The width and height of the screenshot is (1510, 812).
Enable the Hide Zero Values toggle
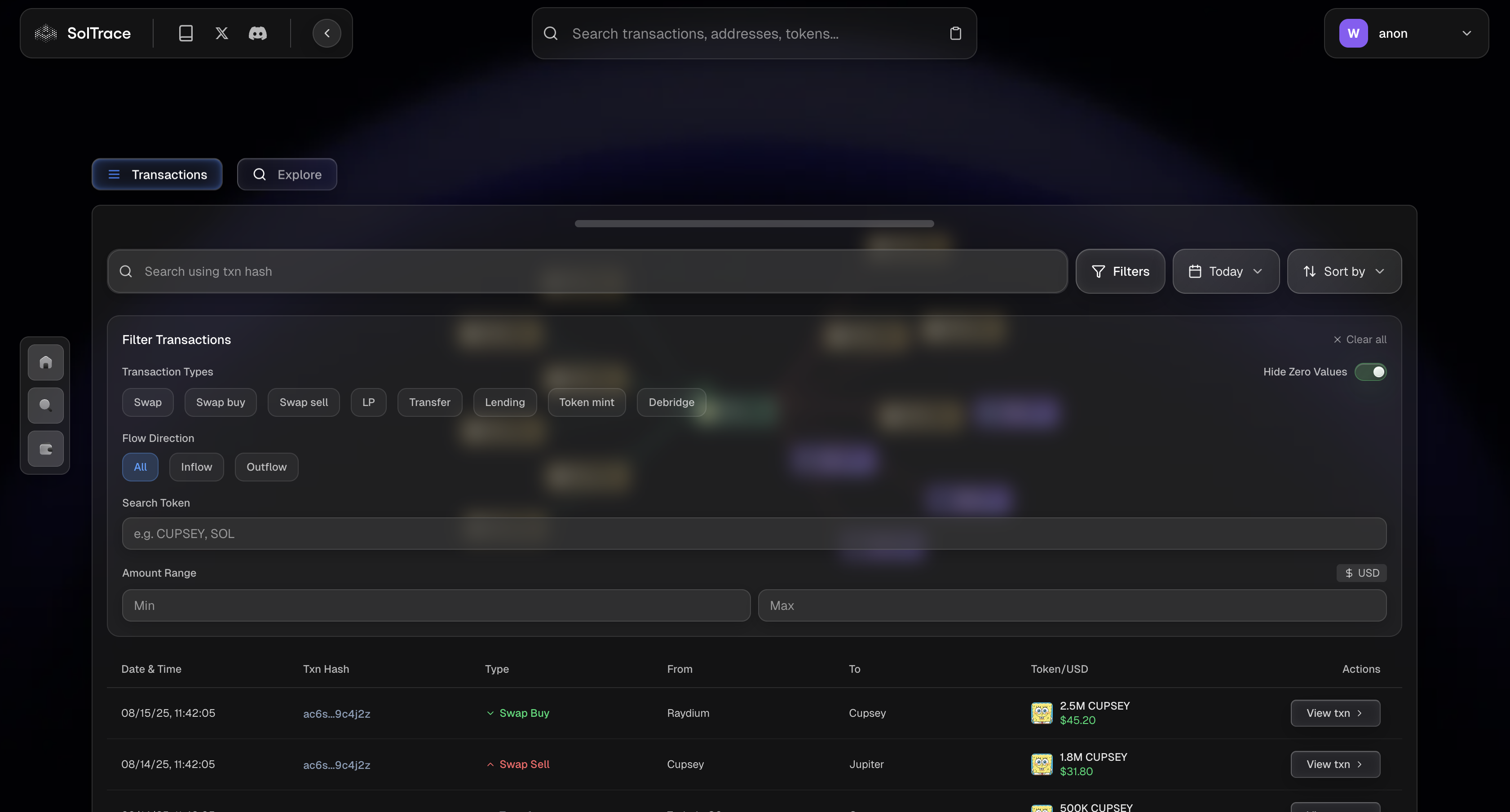[x=1370, y=372]
